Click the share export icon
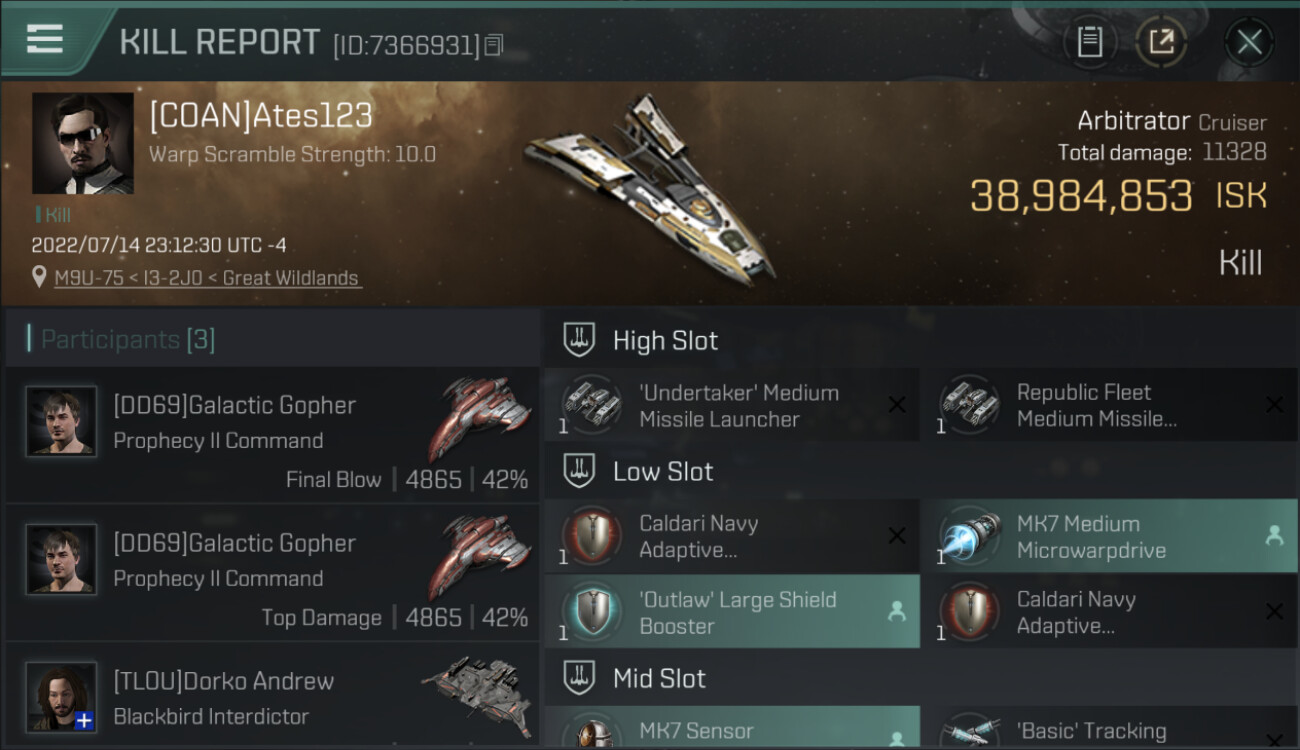The image size is (1300, 750). pos(1161,42)
